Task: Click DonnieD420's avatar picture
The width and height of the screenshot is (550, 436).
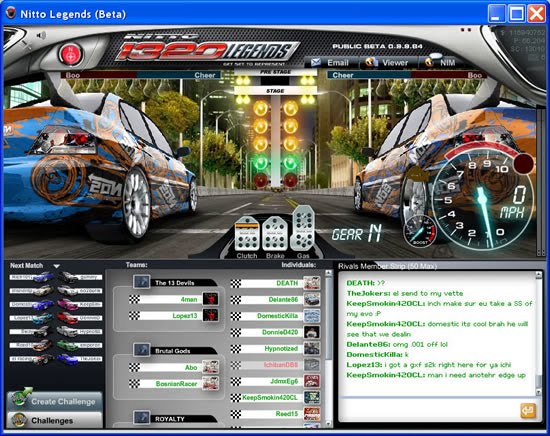Action: (312, 332)
